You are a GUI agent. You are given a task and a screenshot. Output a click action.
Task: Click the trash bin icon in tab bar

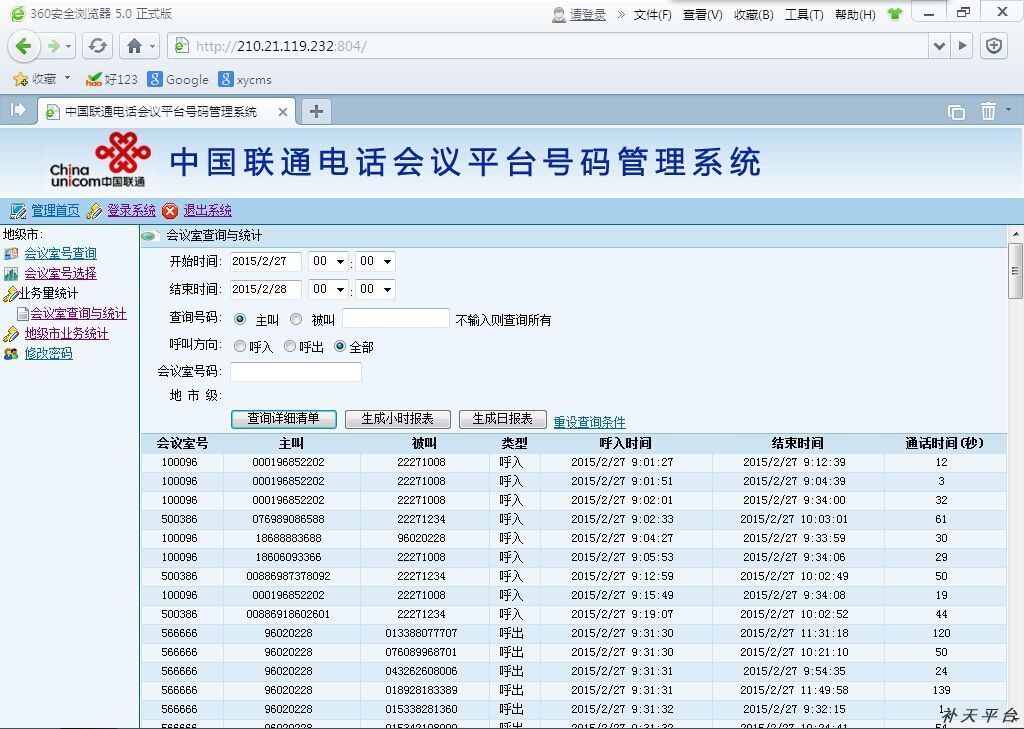[x=988, y=111]
